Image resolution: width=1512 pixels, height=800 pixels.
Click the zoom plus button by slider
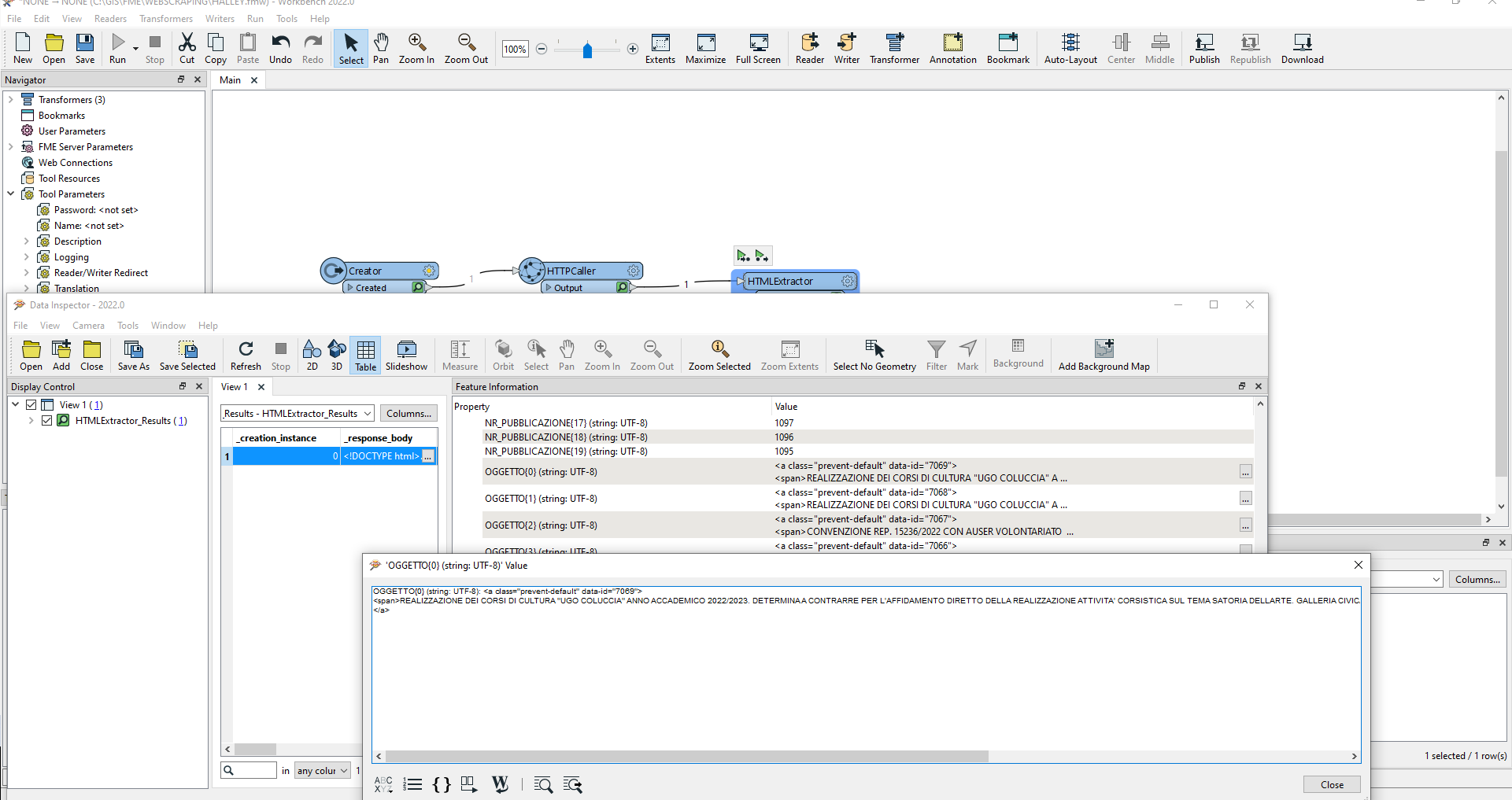[633, 49]
